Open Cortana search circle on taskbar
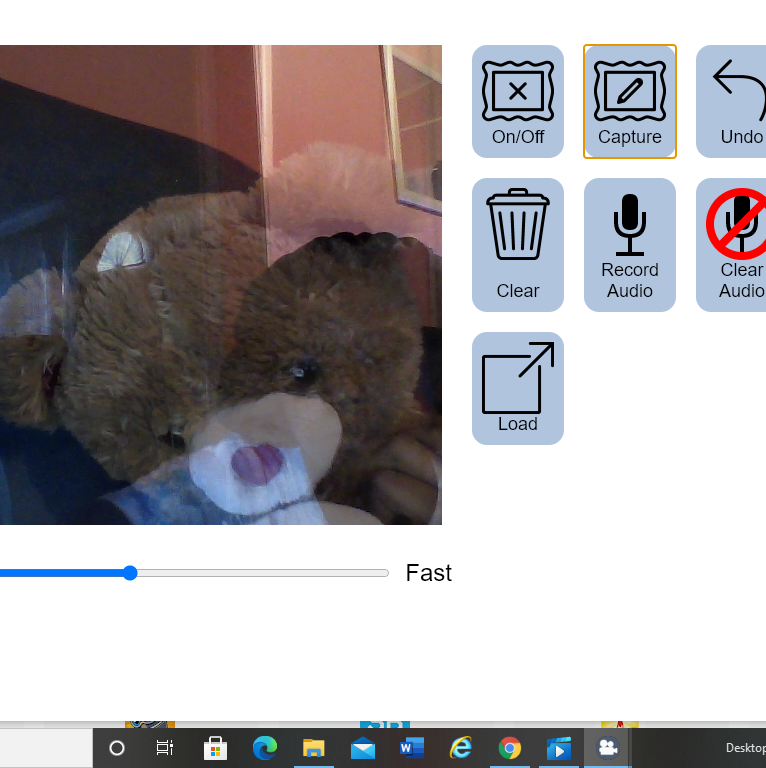 (117, 748)
